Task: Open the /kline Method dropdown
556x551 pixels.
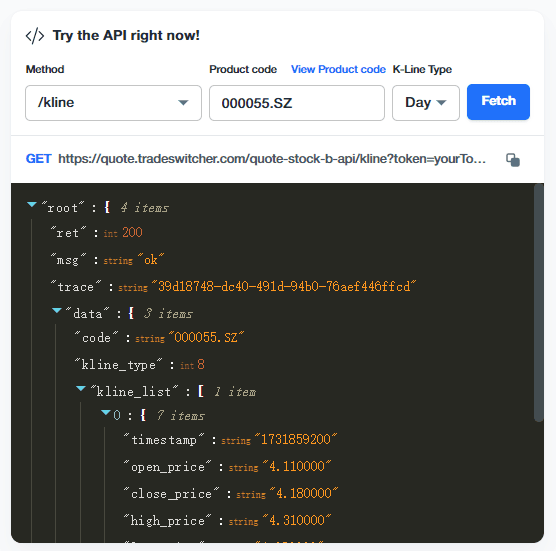Action: pyautogui.click(x=113, y=103)
